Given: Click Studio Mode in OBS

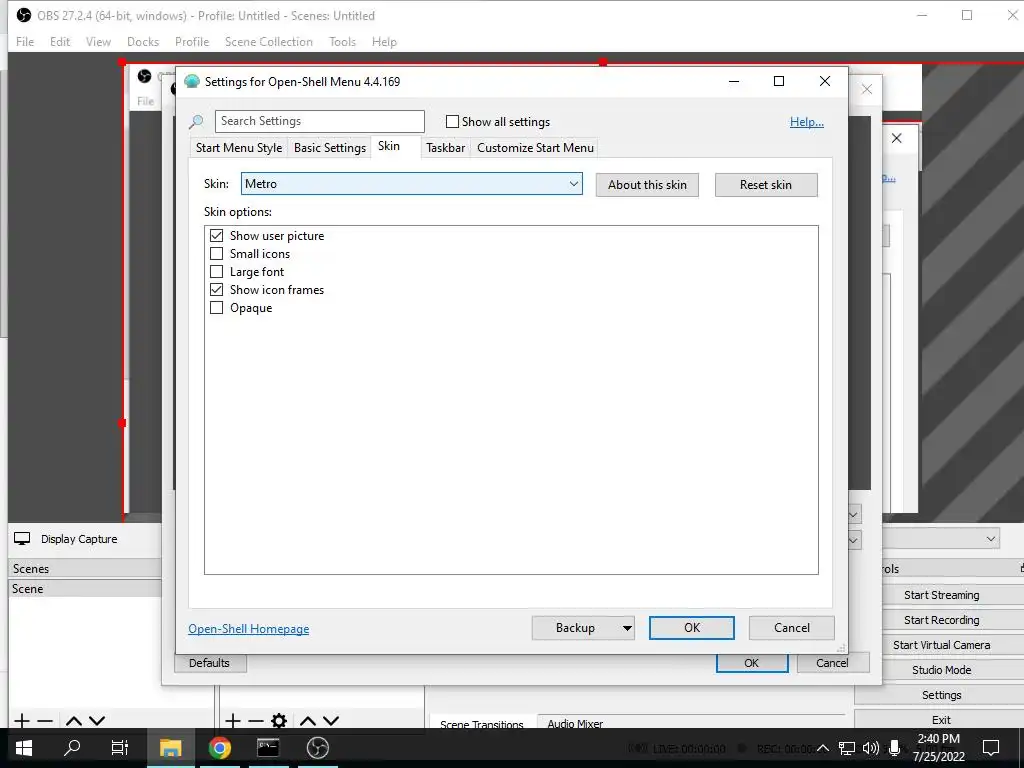Looking at the screenshot, I should 941,670.
